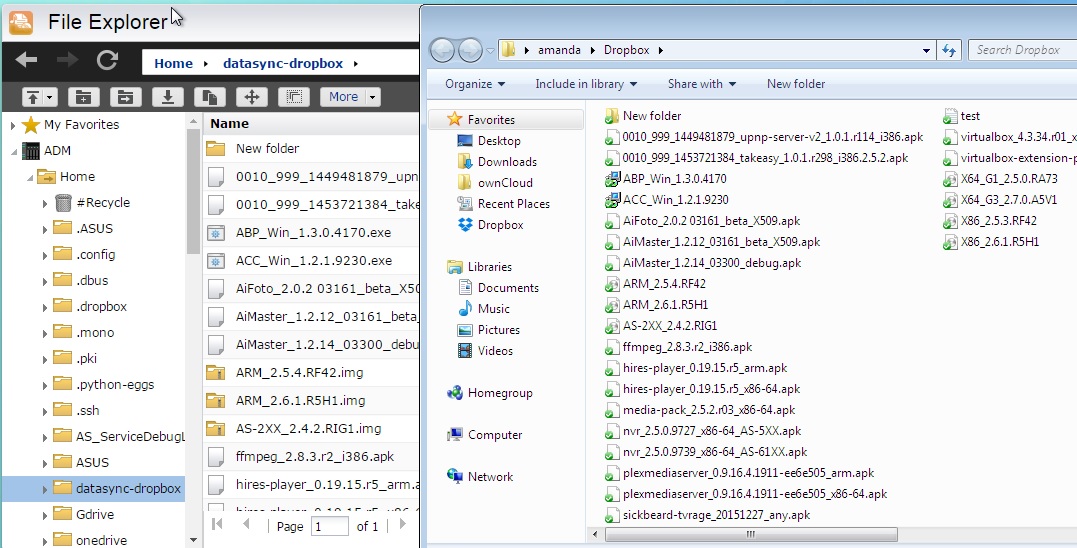Image resolution: width=1077 pixels, height=548 pixels.
Task: Open Include in library menu
Action: (586, 84)
